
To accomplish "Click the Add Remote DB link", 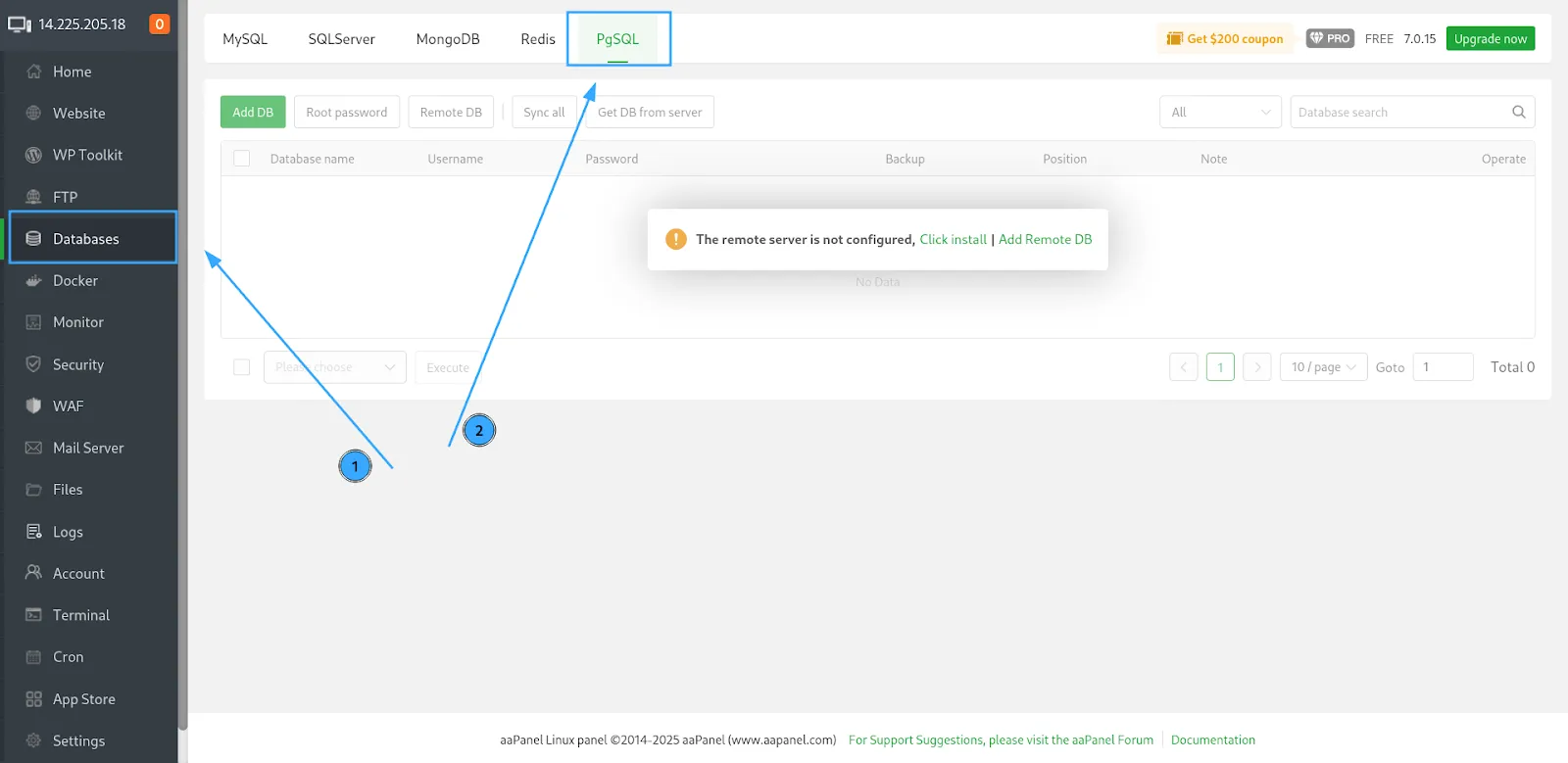I will (x=1045, y=239).
